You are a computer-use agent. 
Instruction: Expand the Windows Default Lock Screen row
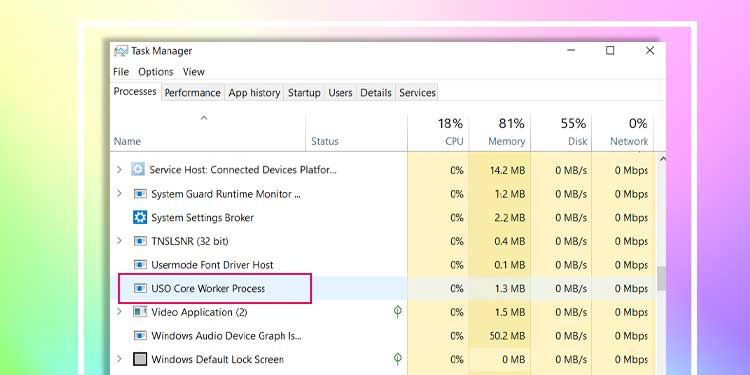(x=119, y=359)
